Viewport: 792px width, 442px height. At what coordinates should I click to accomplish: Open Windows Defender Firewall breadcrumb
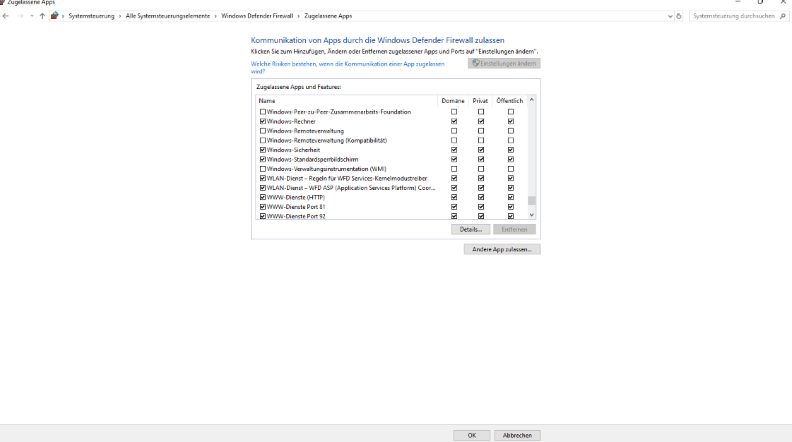pyautogui.click(x=257, y=16)
